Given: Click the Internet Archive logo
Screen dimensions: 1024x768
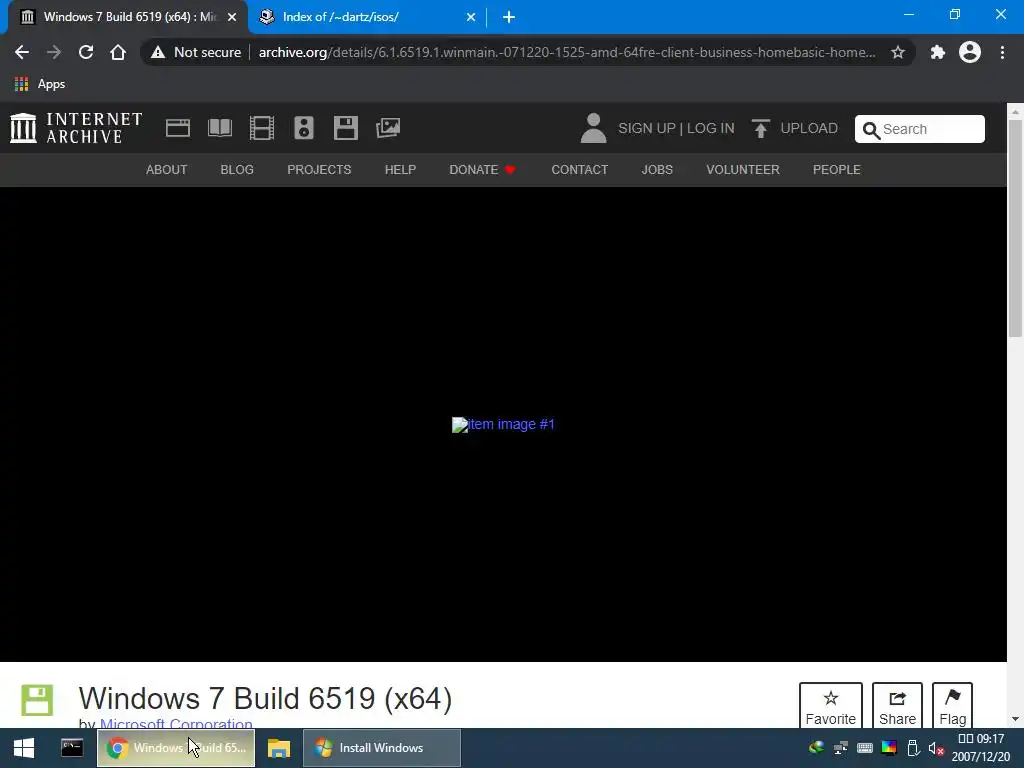Looking at the screenshot, I should (x=76, y=128).
